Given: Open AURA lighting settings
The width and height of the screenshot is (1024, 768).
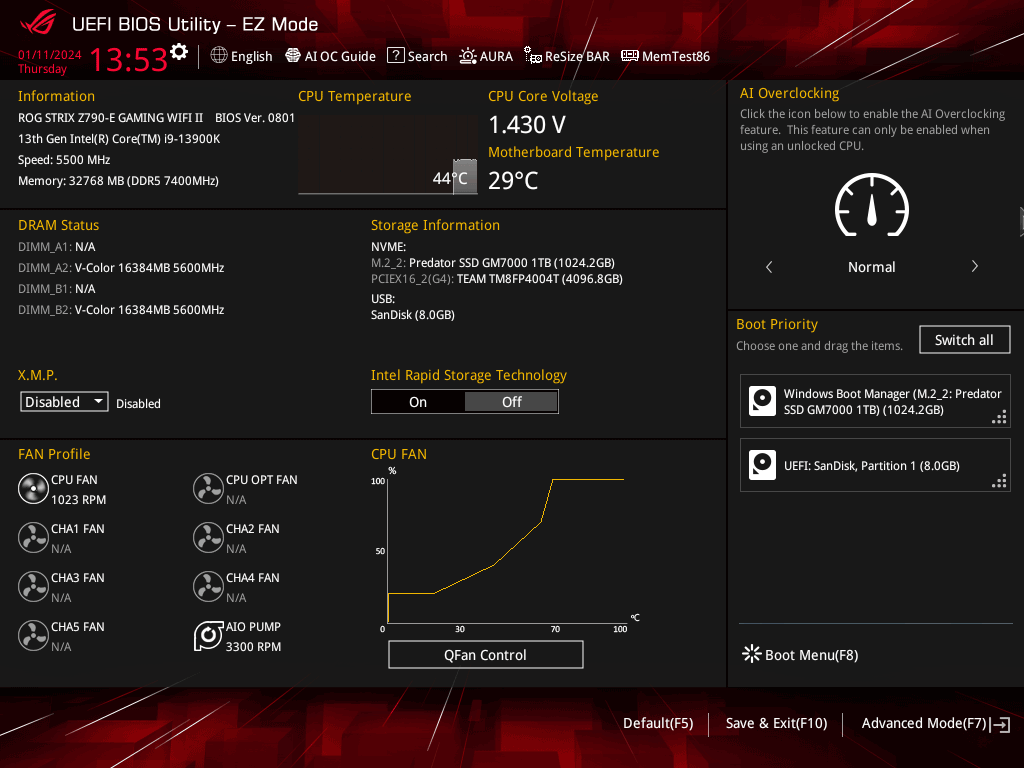Looking at the screenshot, I should (486, 56).
